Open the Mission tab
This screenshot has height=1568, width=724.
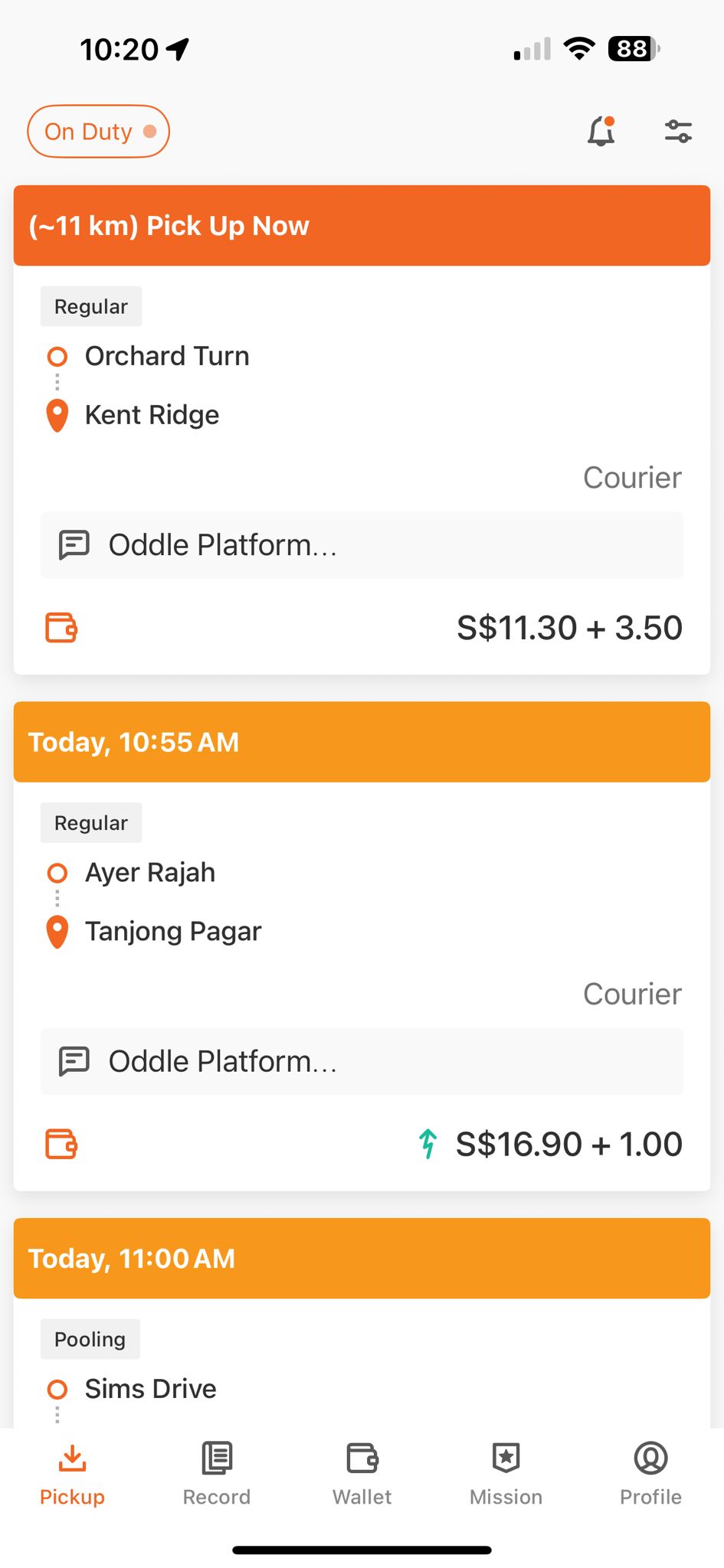(506, 1474)
